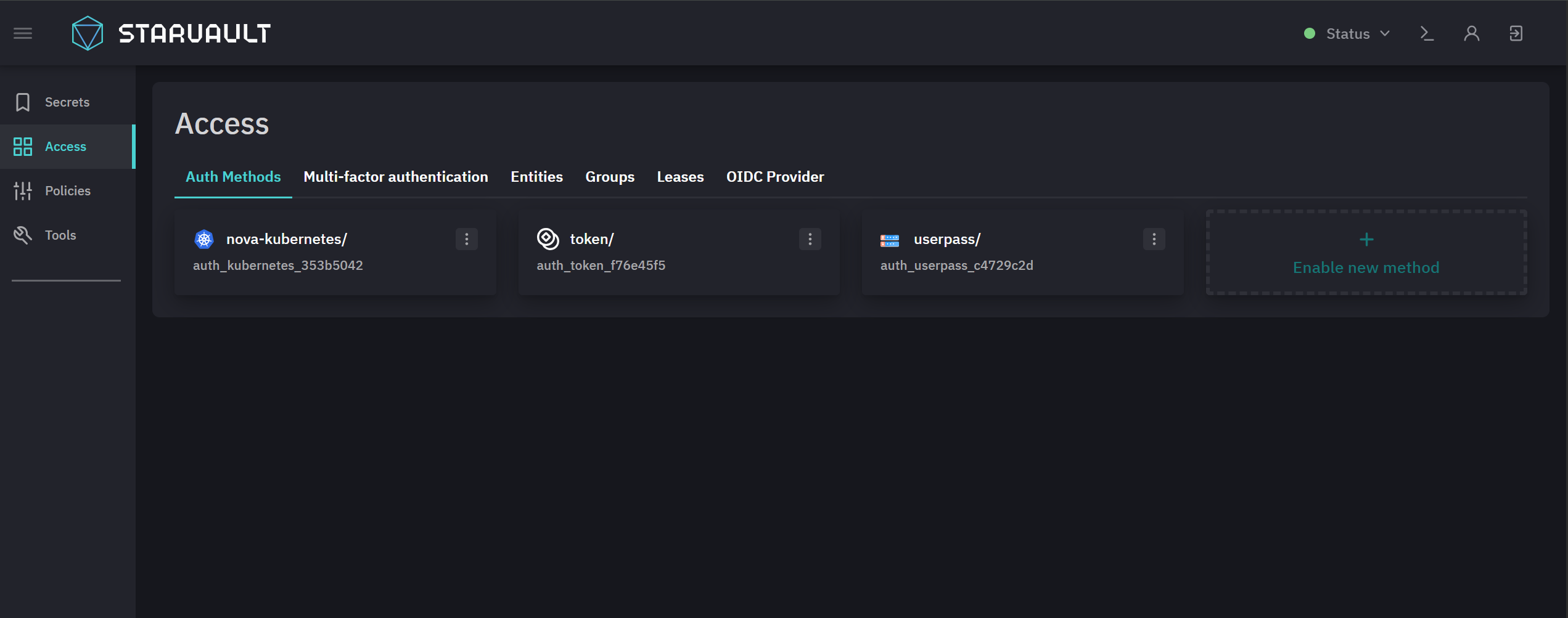
Task: Click the Secrets bookmark icon
Action: pos(23,102)
